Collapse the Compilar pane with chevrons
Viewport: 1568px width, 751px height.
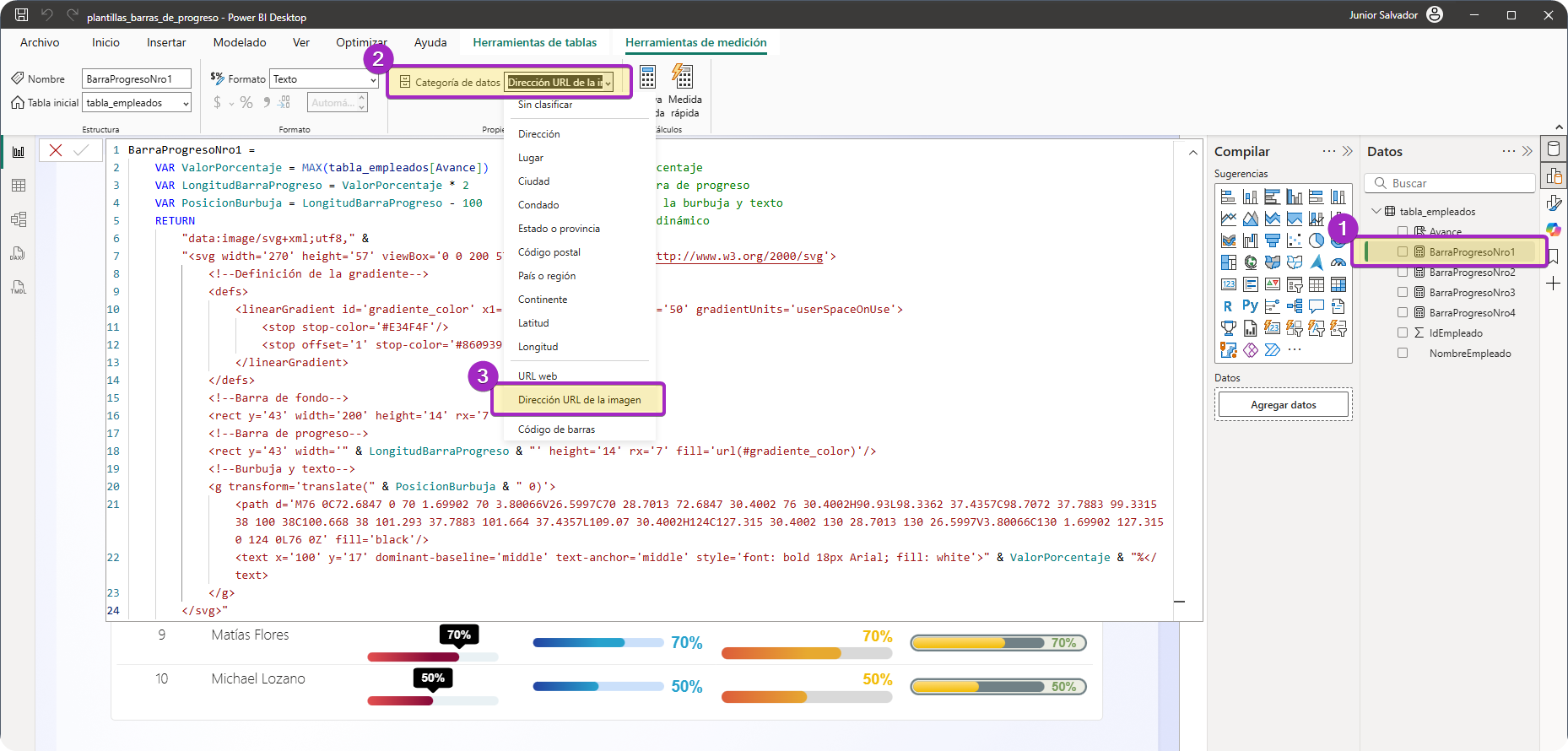pyautogui.click(x=1348, y=151)
